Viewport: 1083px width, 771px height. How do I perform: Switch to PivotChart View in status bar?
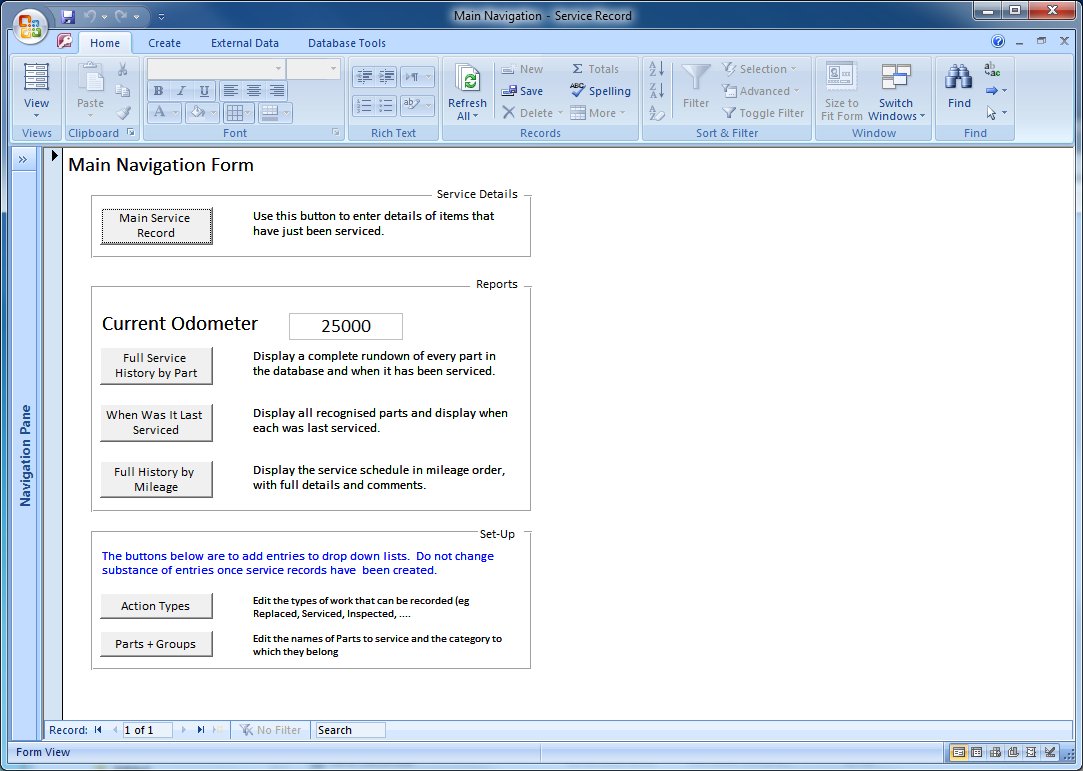(x=1013, y=752)
